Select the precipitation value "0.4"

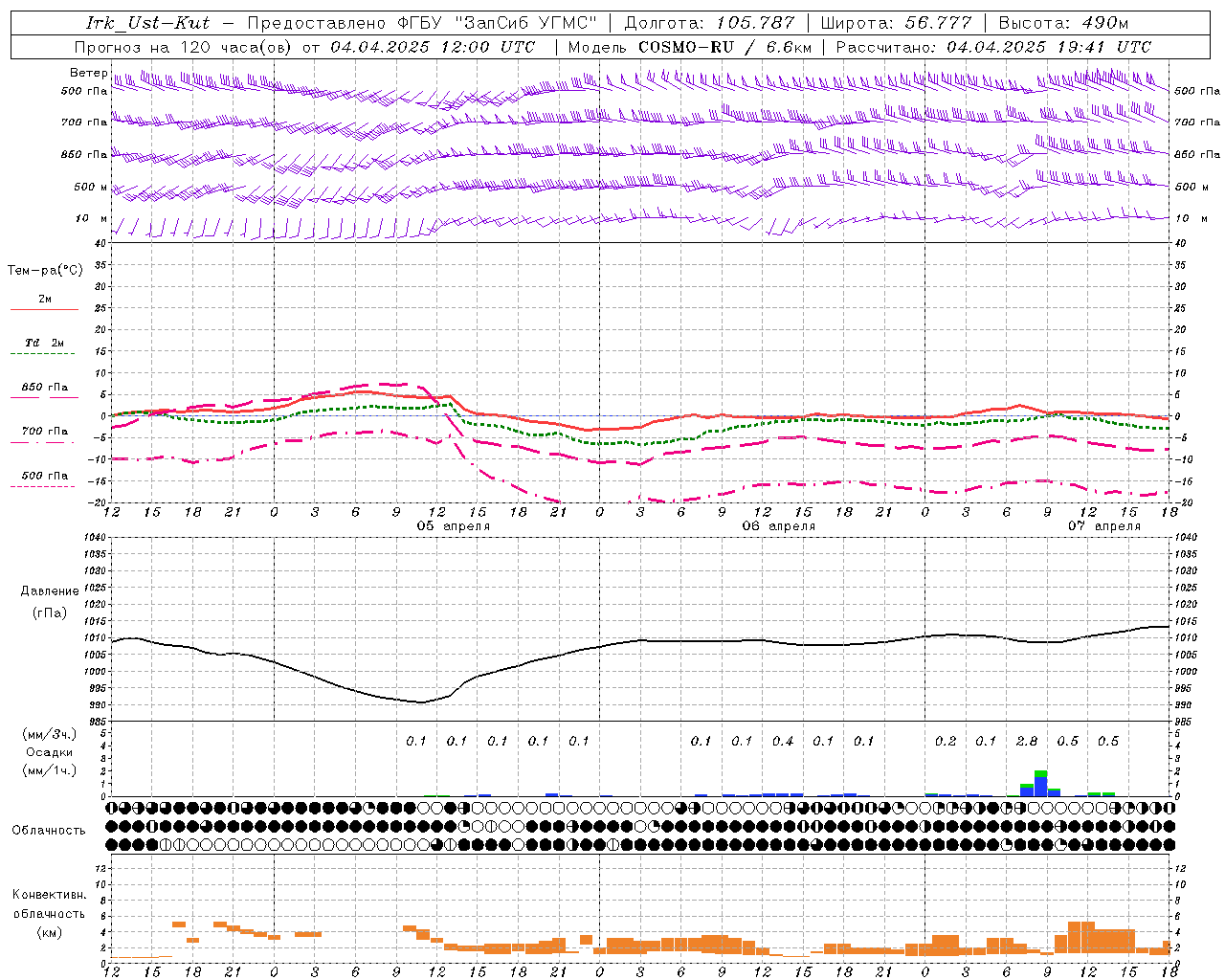783,741
